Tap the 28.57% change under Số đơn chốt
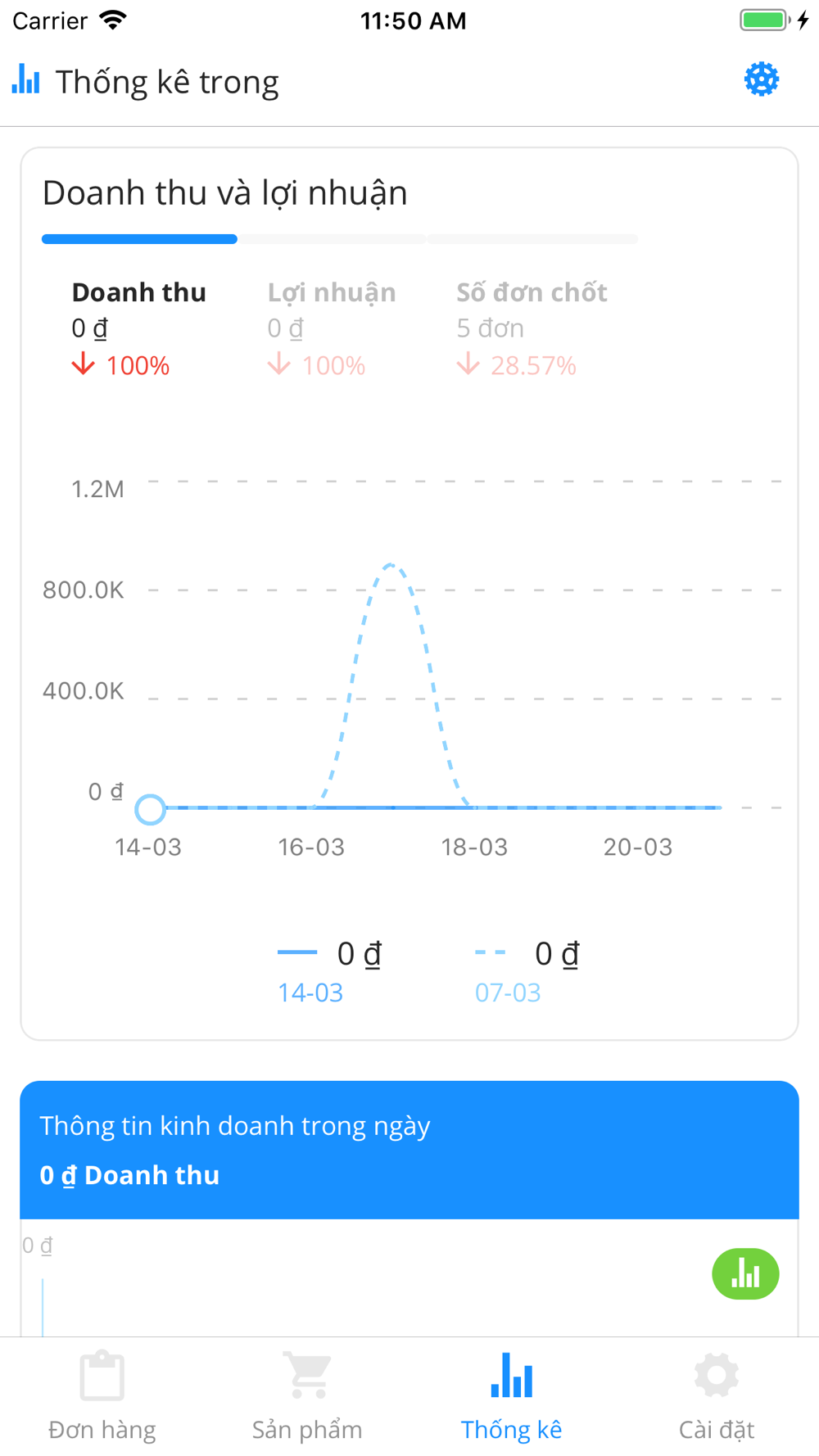The height and width of the screenshot is (1456, 819). 533,365
